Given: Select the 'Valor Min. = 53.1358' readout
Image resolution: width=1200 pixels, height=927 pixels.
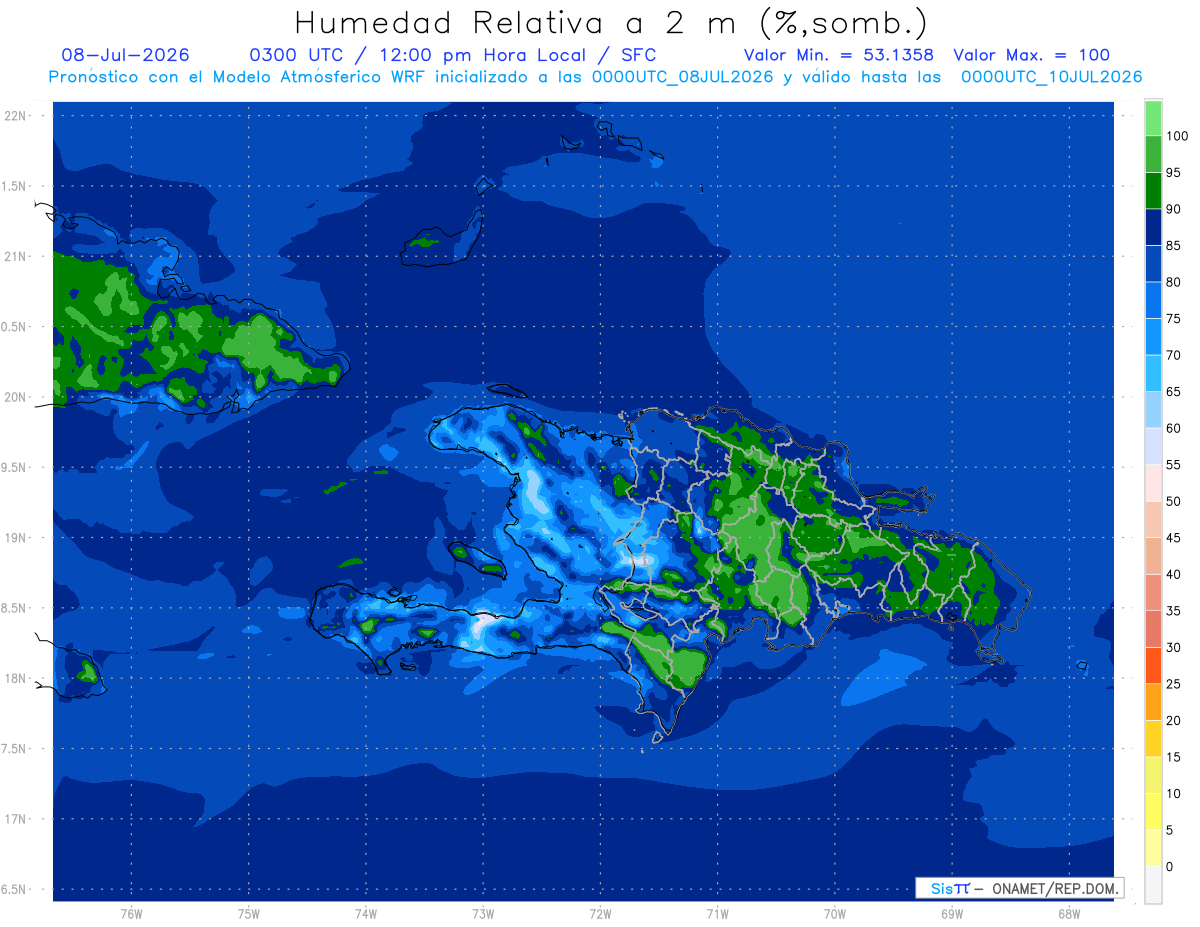Looking at the screenshot, I should pyautogui.click(x=839, y=55).
